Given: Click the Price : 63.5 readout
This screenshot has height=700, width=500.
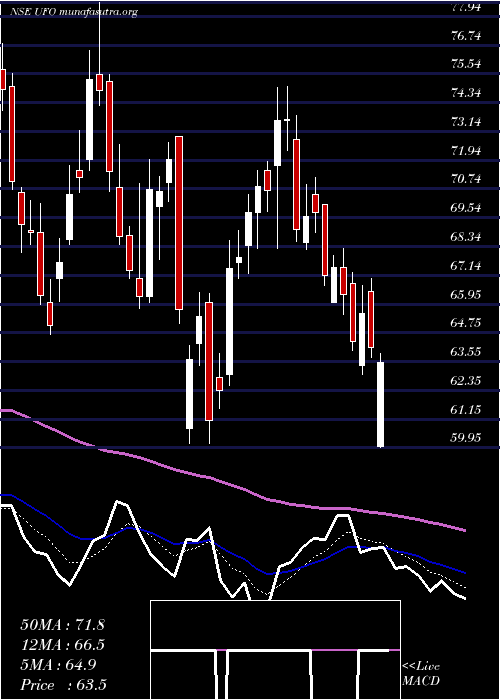Looking at the screenshot, I should pos(63,685).
